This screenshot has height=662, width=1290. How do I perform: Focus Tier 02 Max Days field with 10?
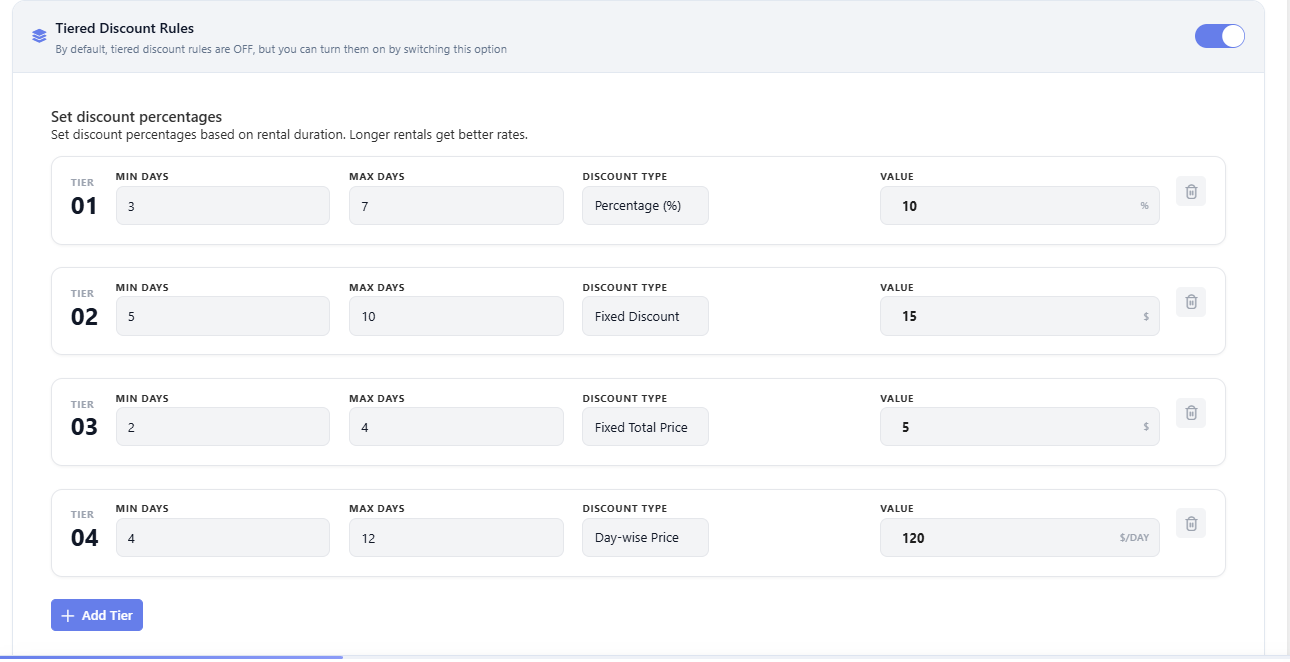(456, 316)
